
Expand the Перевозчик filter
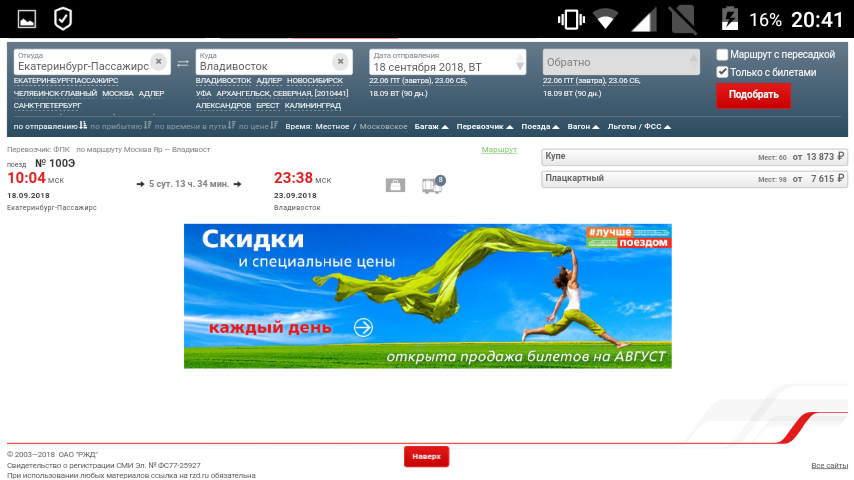click(484, 127)
